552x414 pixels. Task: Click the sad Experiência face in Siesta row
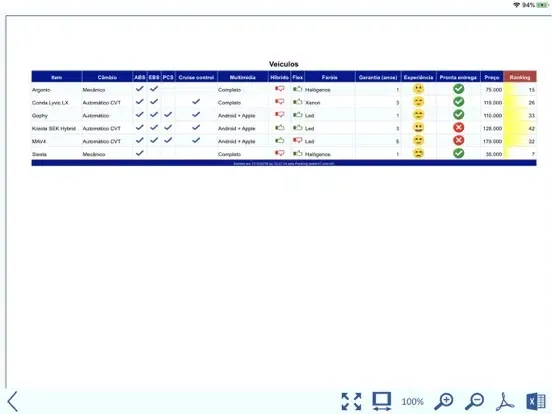tap(418, 153)
